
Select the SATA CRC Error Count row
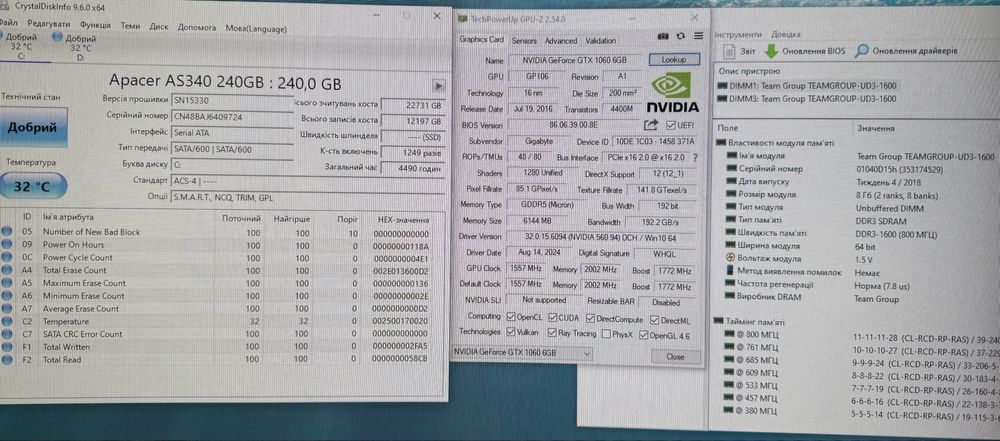coord(222,334)
